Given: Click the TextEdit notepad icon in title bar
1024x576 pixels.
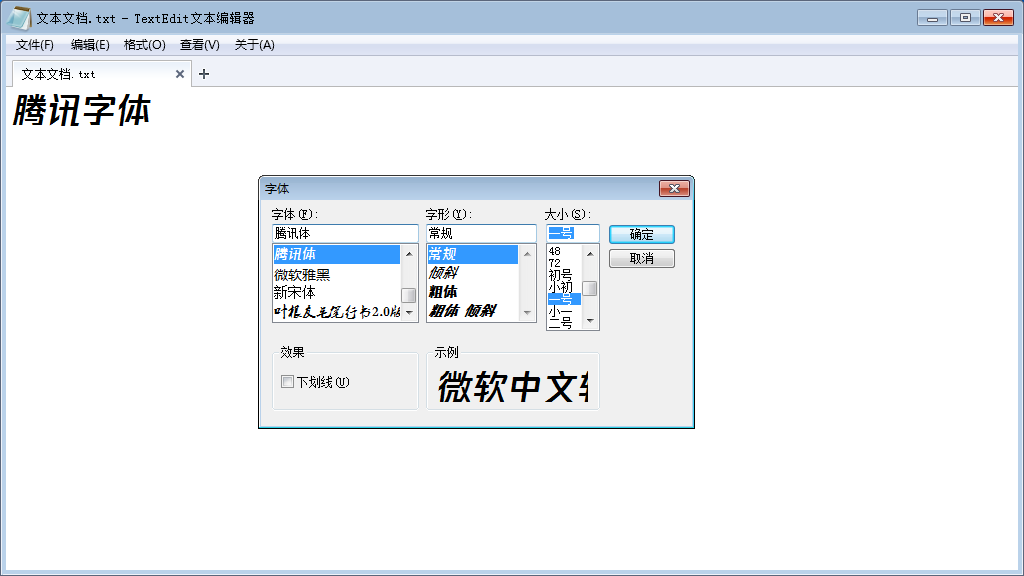Looking at the screenshot, I should pos(20,18).
